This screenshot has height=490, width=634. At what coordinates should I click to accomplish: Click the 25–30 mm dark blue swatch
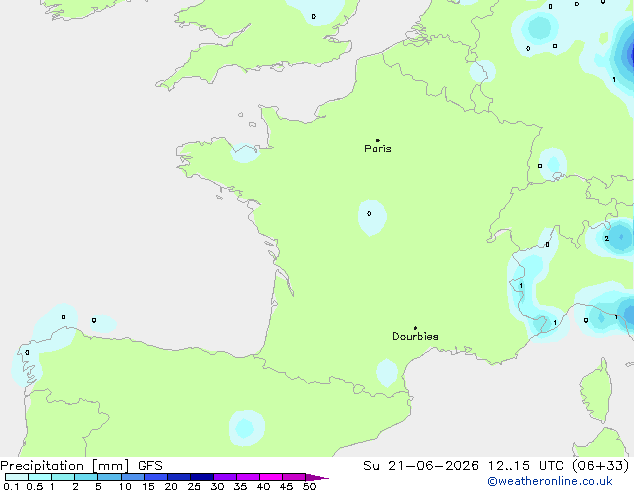(x=202, y=477)
